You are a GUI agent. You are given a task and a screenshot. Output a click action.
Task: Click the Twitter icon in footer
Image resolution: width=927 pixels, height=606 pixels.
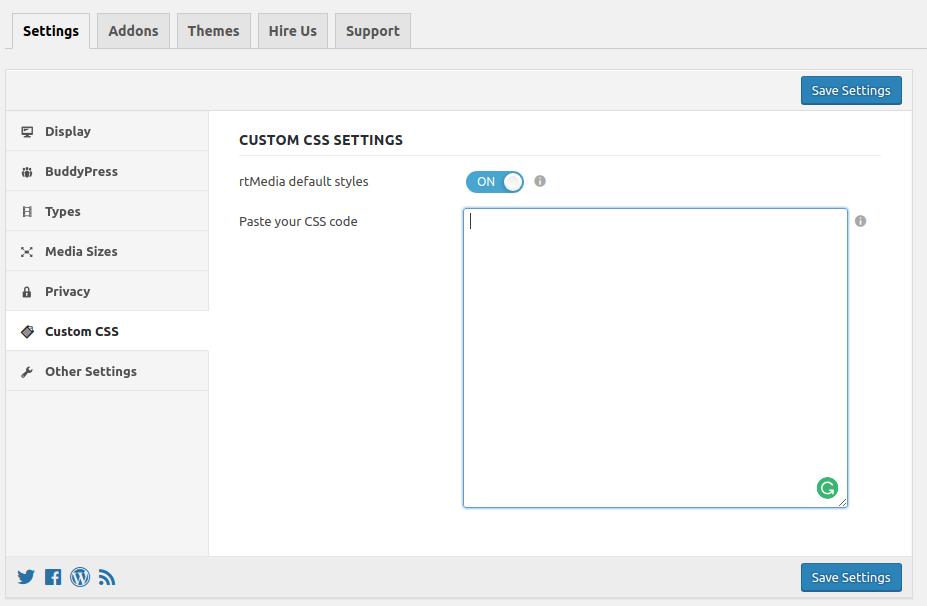tap(26, 577)
